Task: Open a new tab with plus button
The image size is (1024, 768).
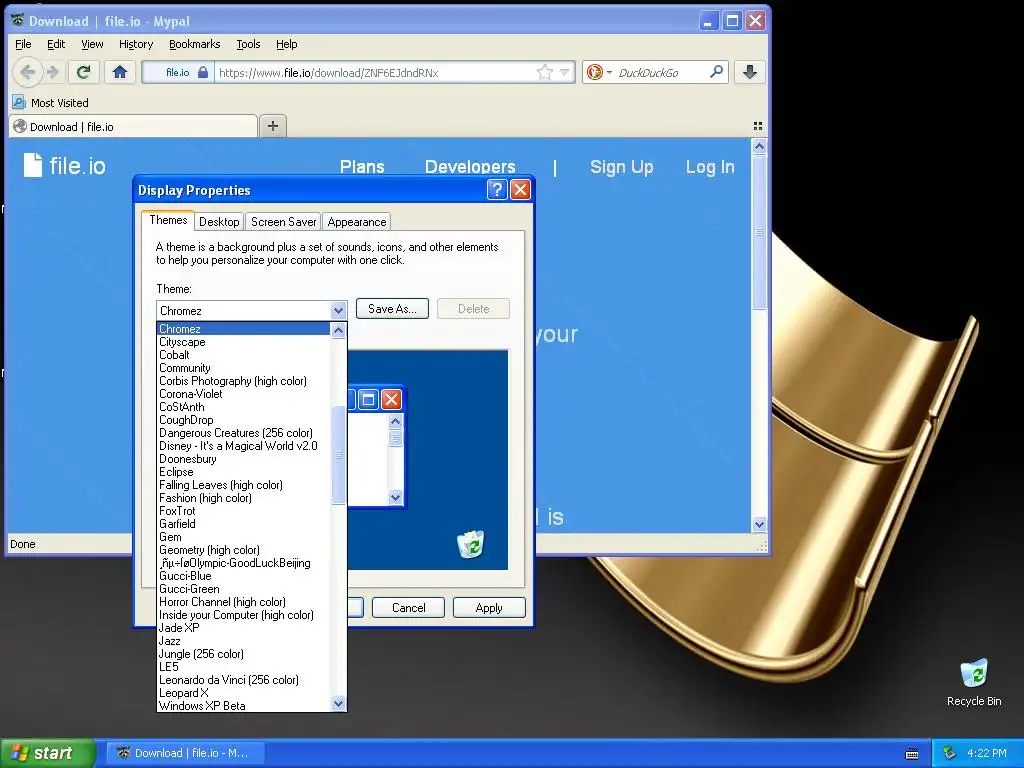Action: click(x=273, y=126)
